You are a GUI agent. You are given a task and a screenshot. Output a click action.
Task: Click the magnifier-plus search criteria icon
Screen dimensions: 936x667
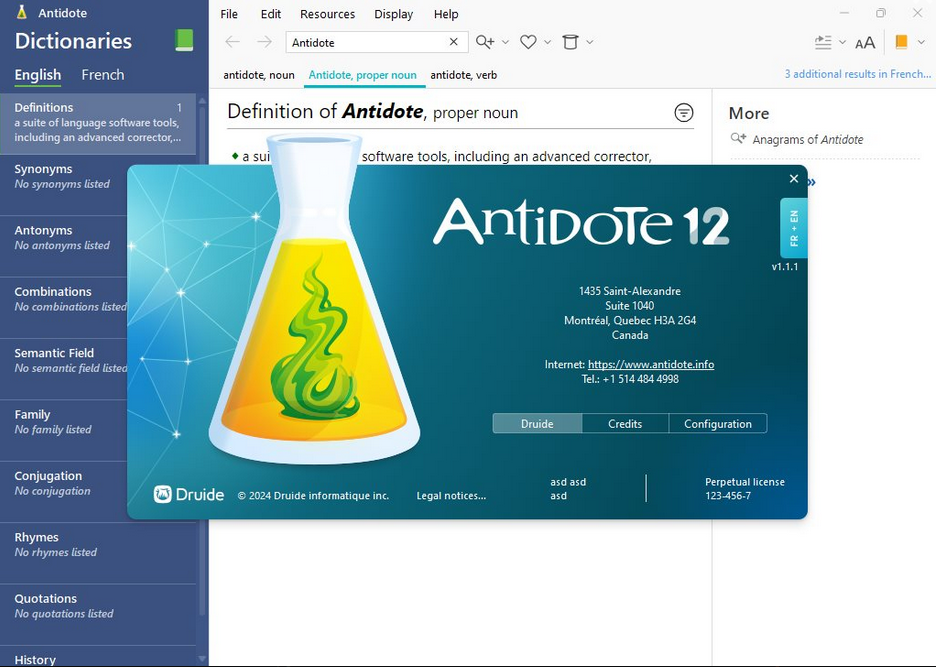click(485, 42)
